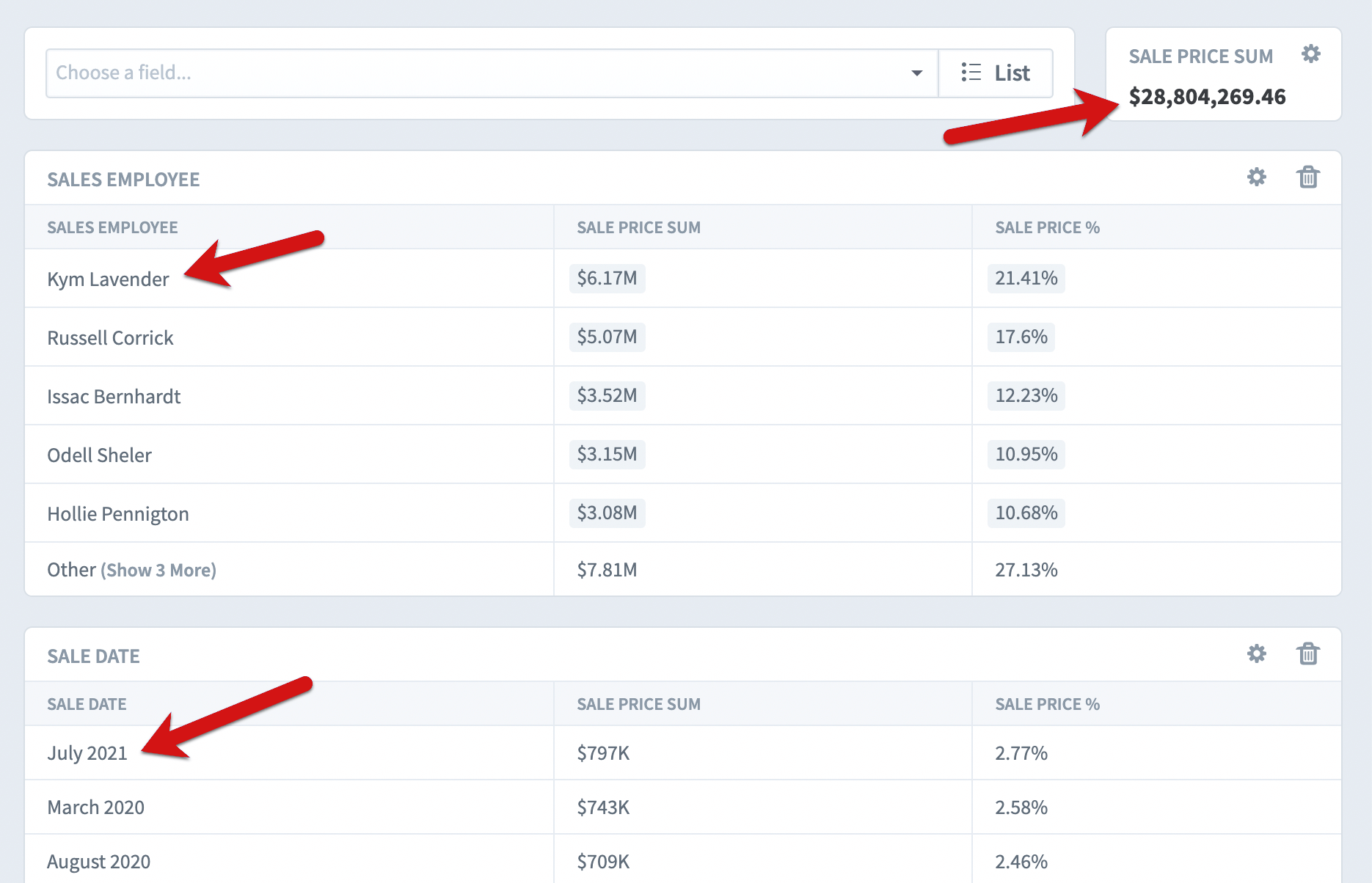Click the $6.17M sale price badge
This screenshot has height=883, width=1372.
(607, 278)
